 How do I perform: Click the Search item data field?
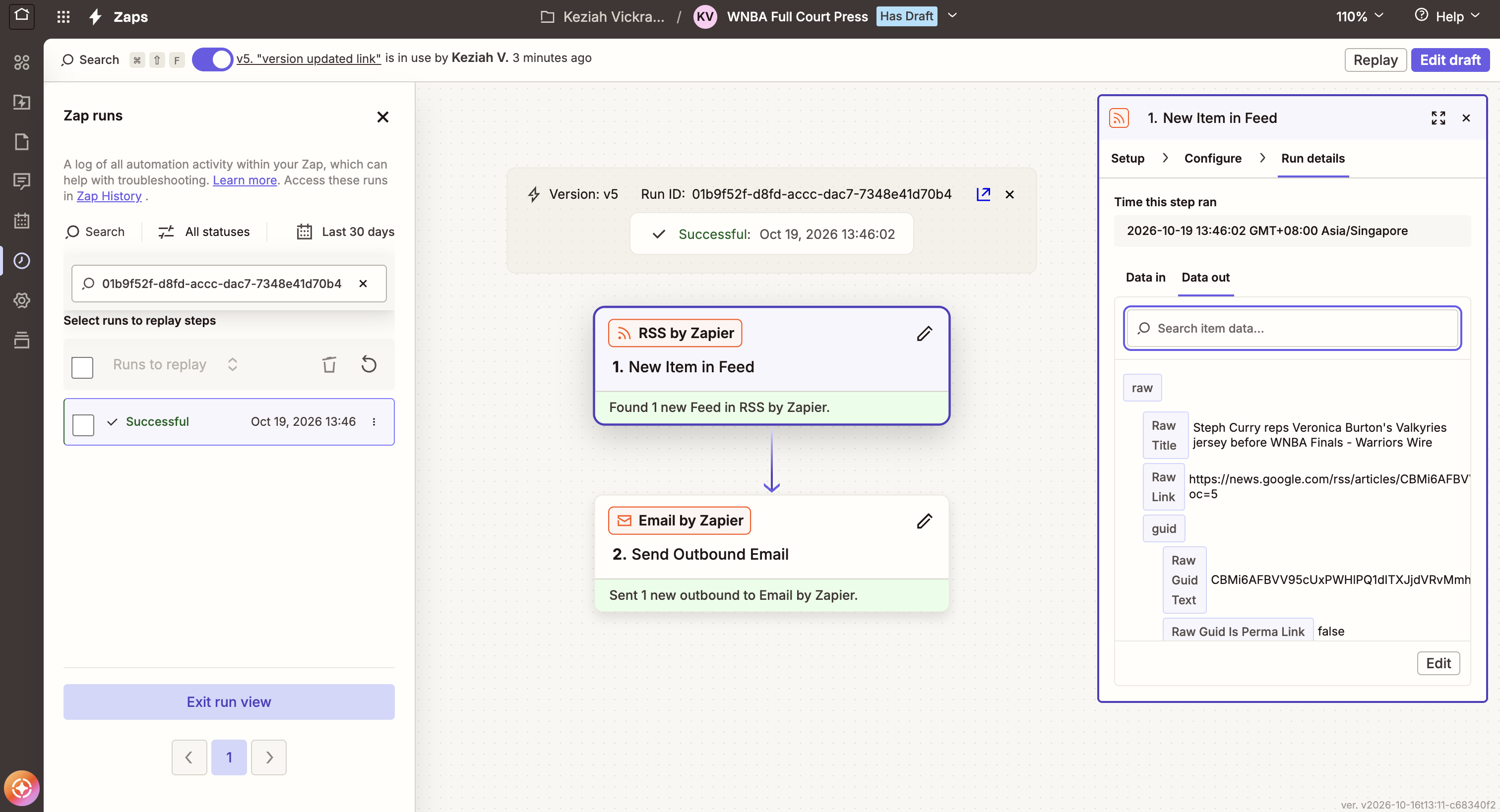click(x=1292, y=328)
